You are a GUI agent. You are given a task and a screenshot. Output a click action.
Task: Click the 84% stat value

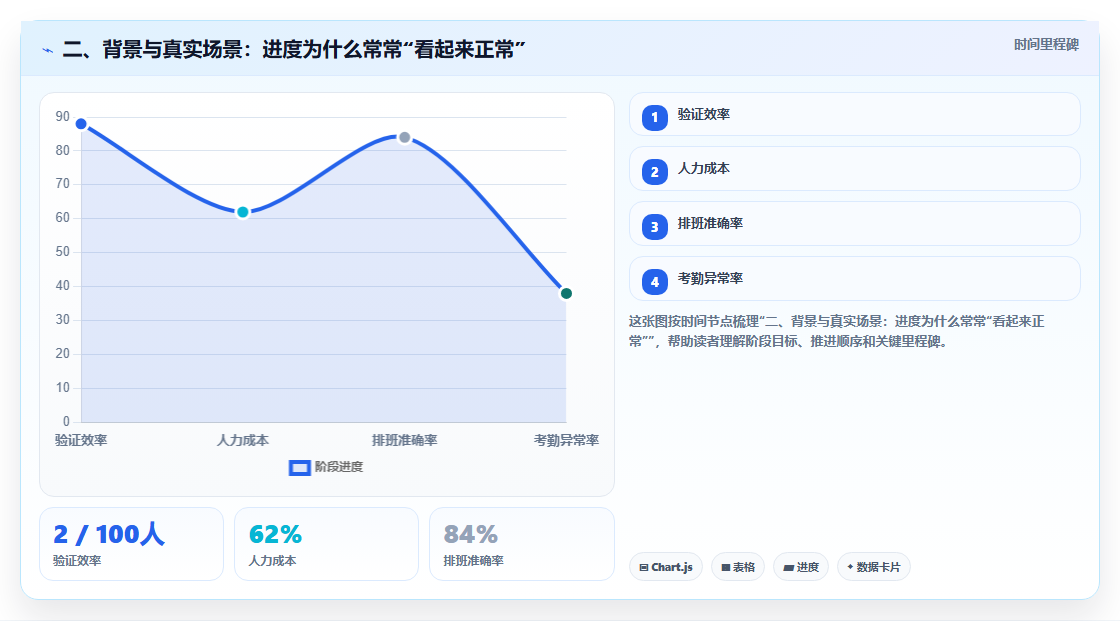[x=471, y=534]
